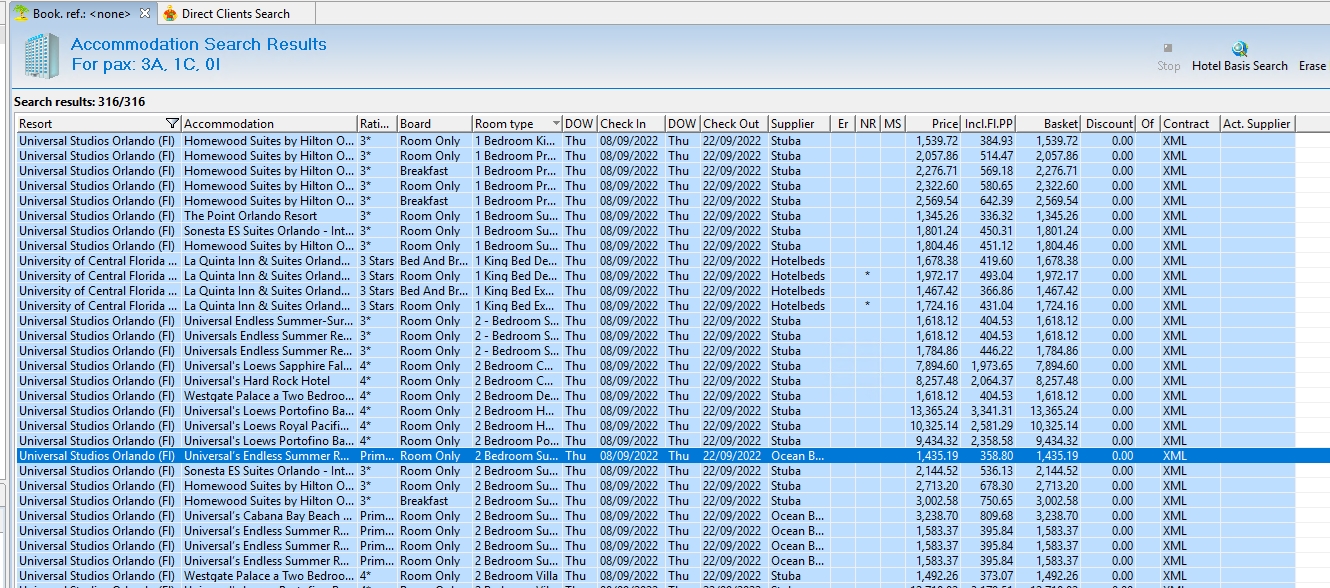Select Universal's Cabana Bay Beach row
Image resolution: width=1330 pixels, height=588 pixels.
(656, 516)
